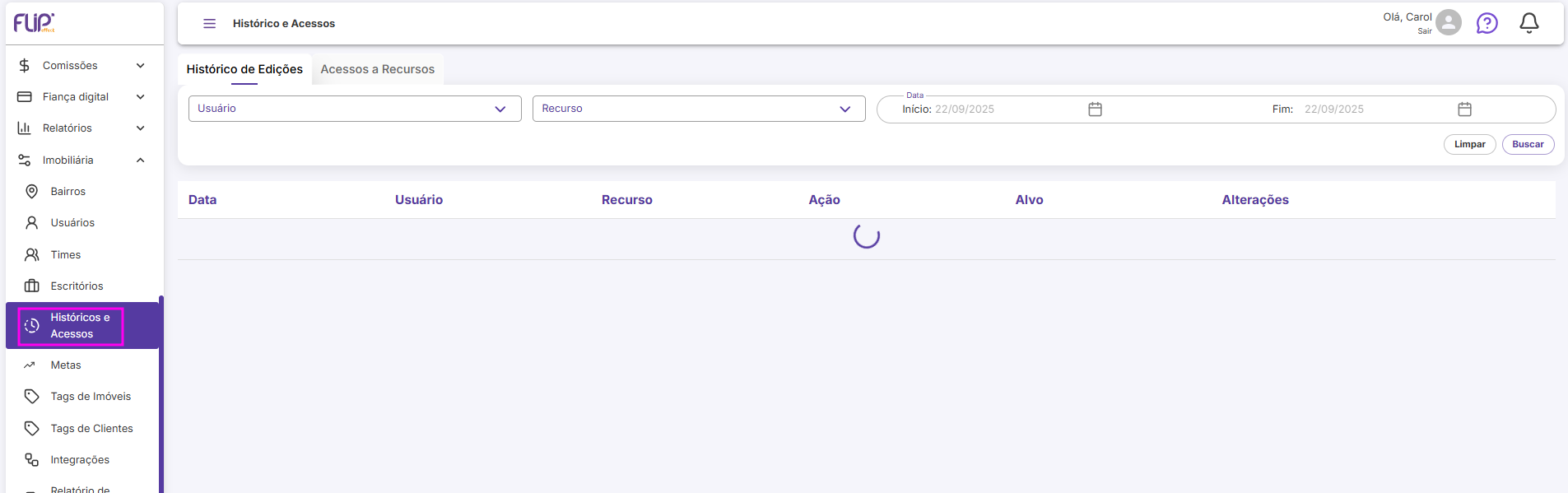Screen dimensions: 1568x493
Task: Switch to Acessos a Recursos tab
Action: [x=378, y=69]
